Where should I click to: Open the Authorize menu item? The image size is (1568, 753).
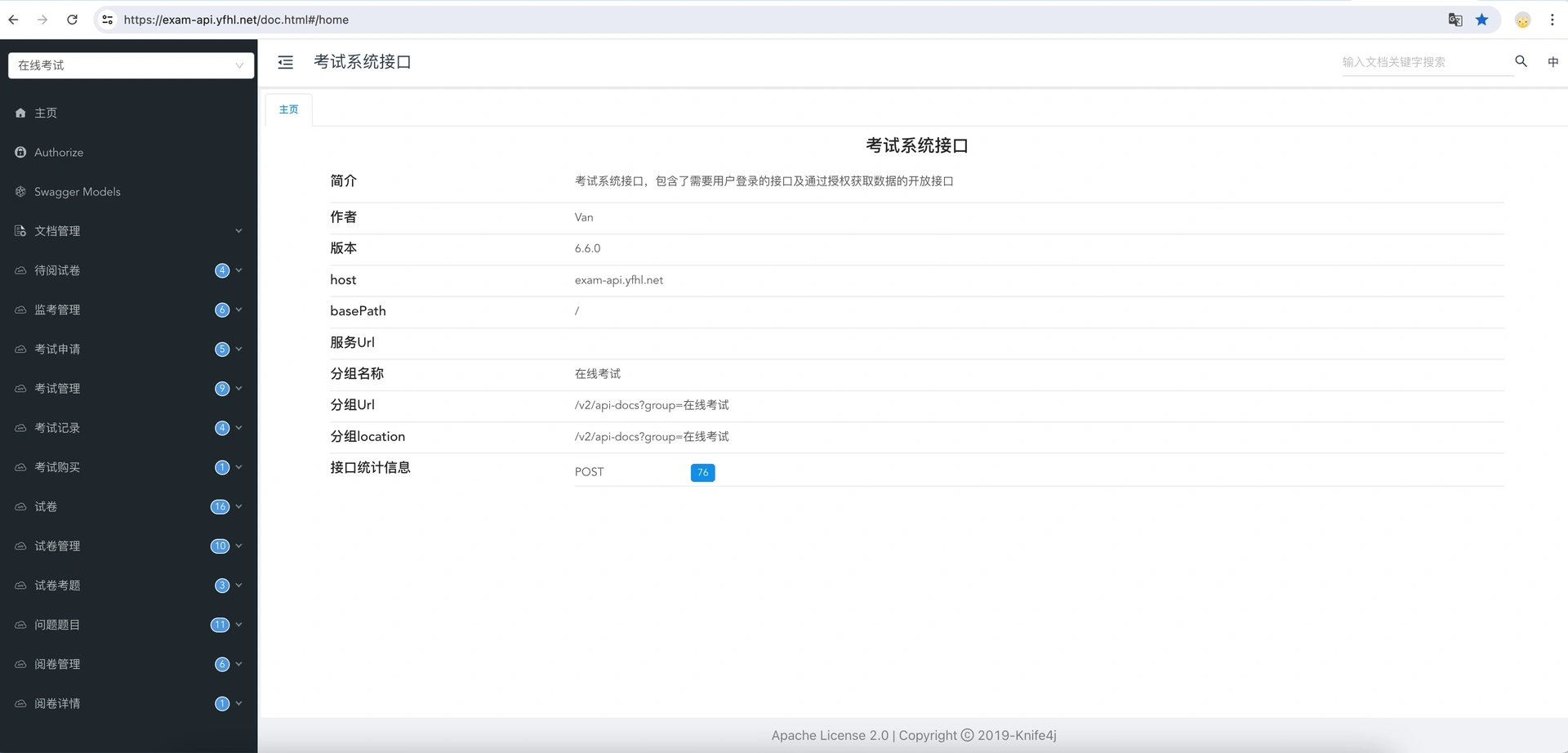coord(128,152)
